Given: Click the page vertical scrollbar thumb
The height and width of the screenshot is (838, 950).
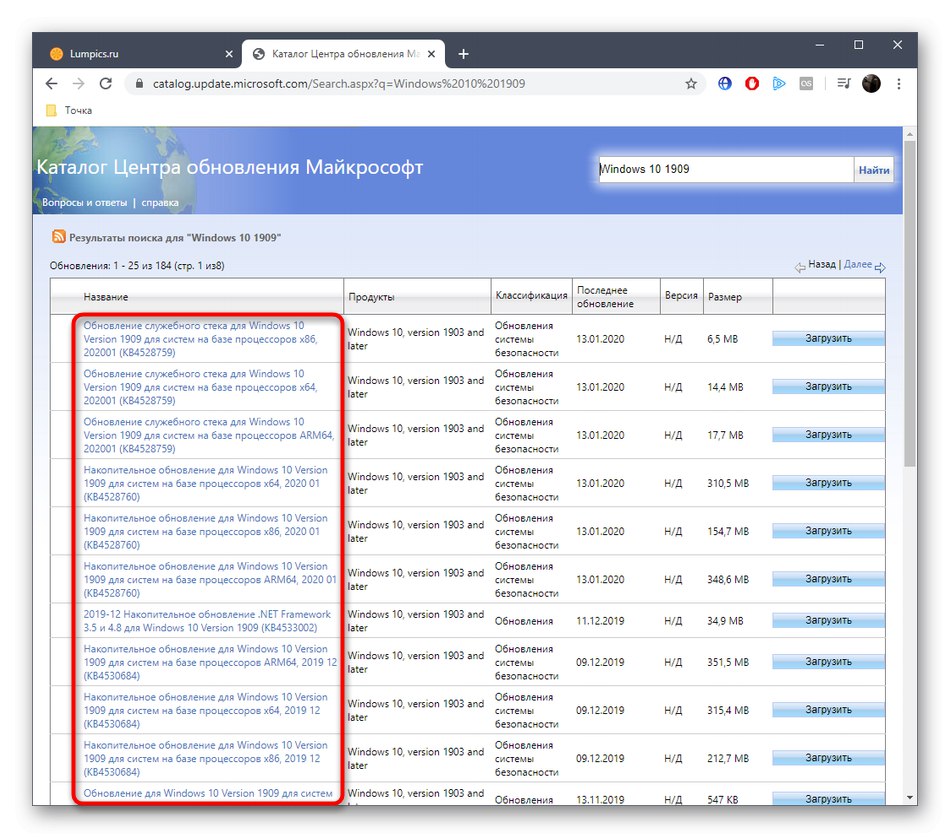Looking at the screenshot, I should (910, 303).
